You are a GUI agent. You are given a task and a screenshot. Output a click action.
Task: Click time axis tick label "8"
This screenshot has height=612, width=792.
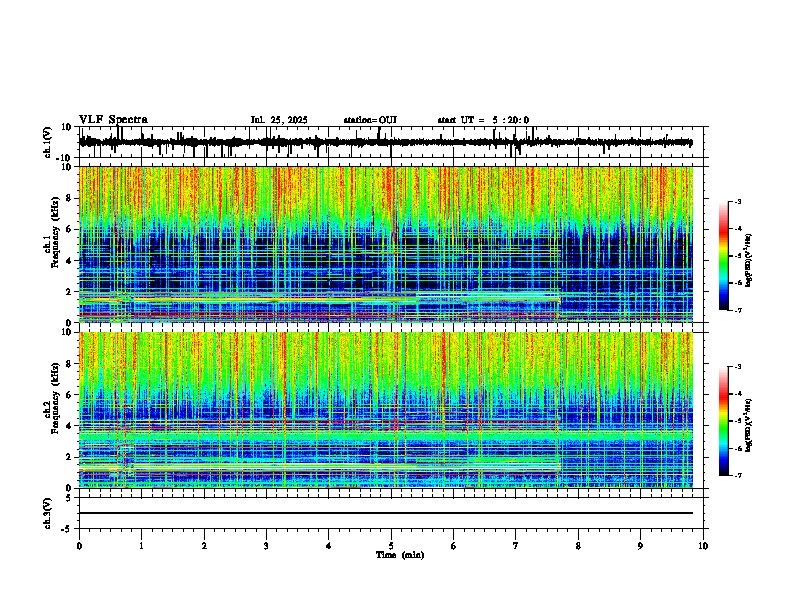coord(578,546)
